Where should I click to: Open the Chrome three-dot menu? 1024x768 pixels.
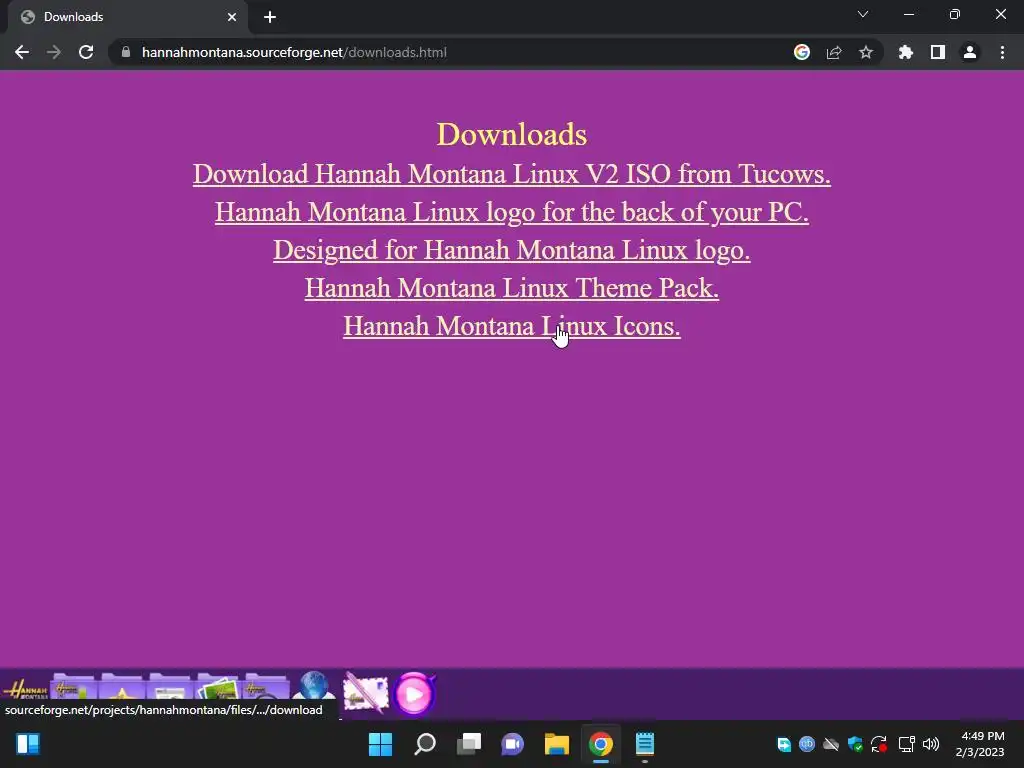point(1002,52)
